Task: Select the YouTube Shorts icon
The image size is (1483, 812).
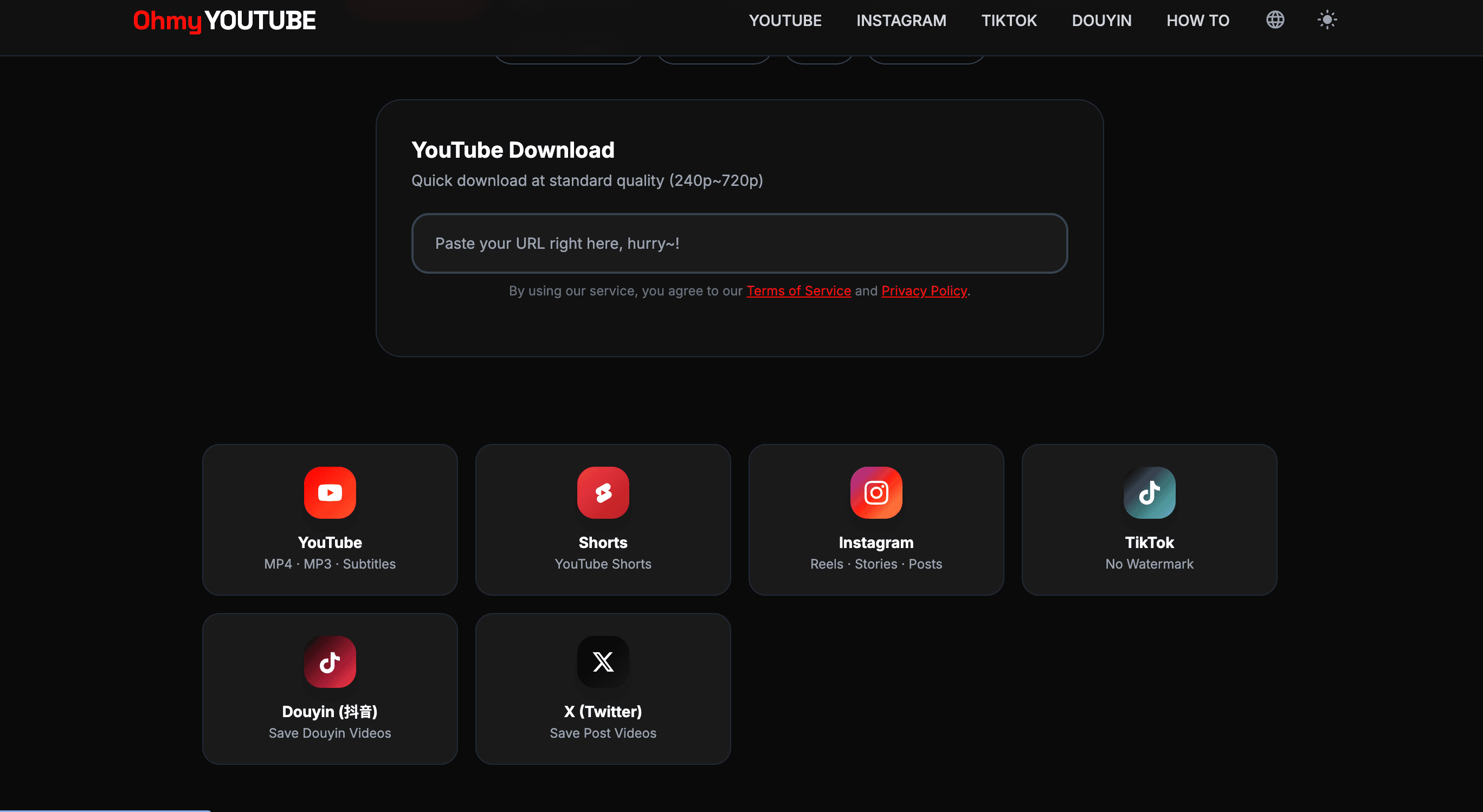Action: (603, 492)
